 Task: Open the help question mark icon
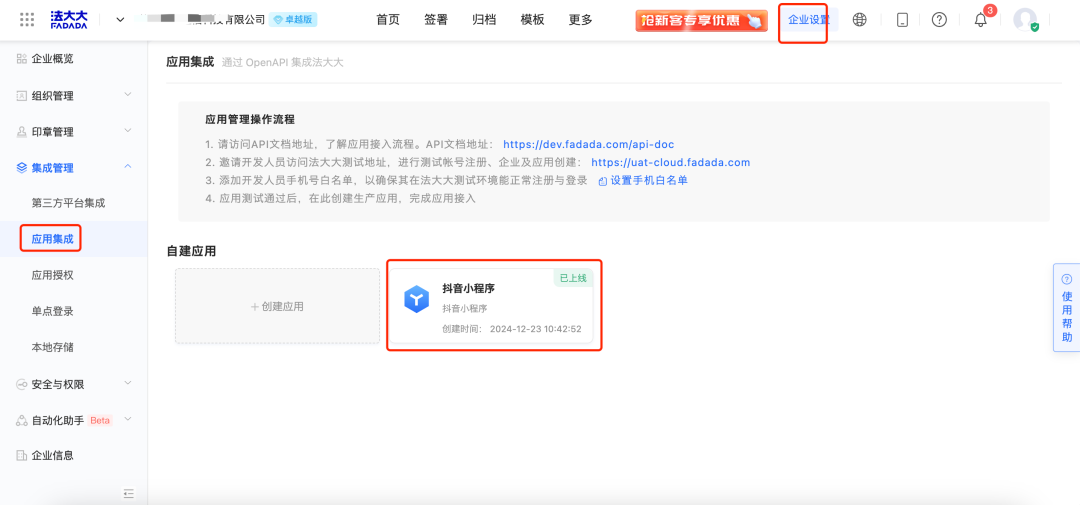pos(939,20)
